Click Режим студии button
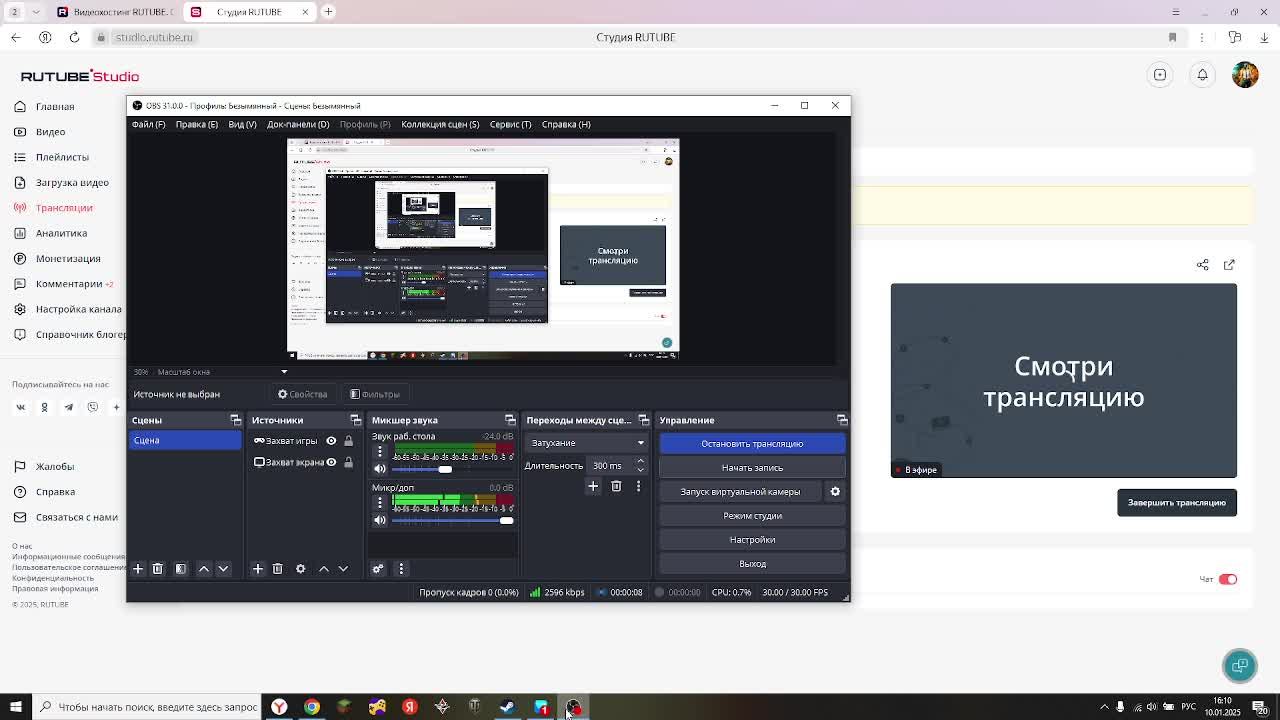The width and height of the screenshot is (1280, 720). pos(752,515)
